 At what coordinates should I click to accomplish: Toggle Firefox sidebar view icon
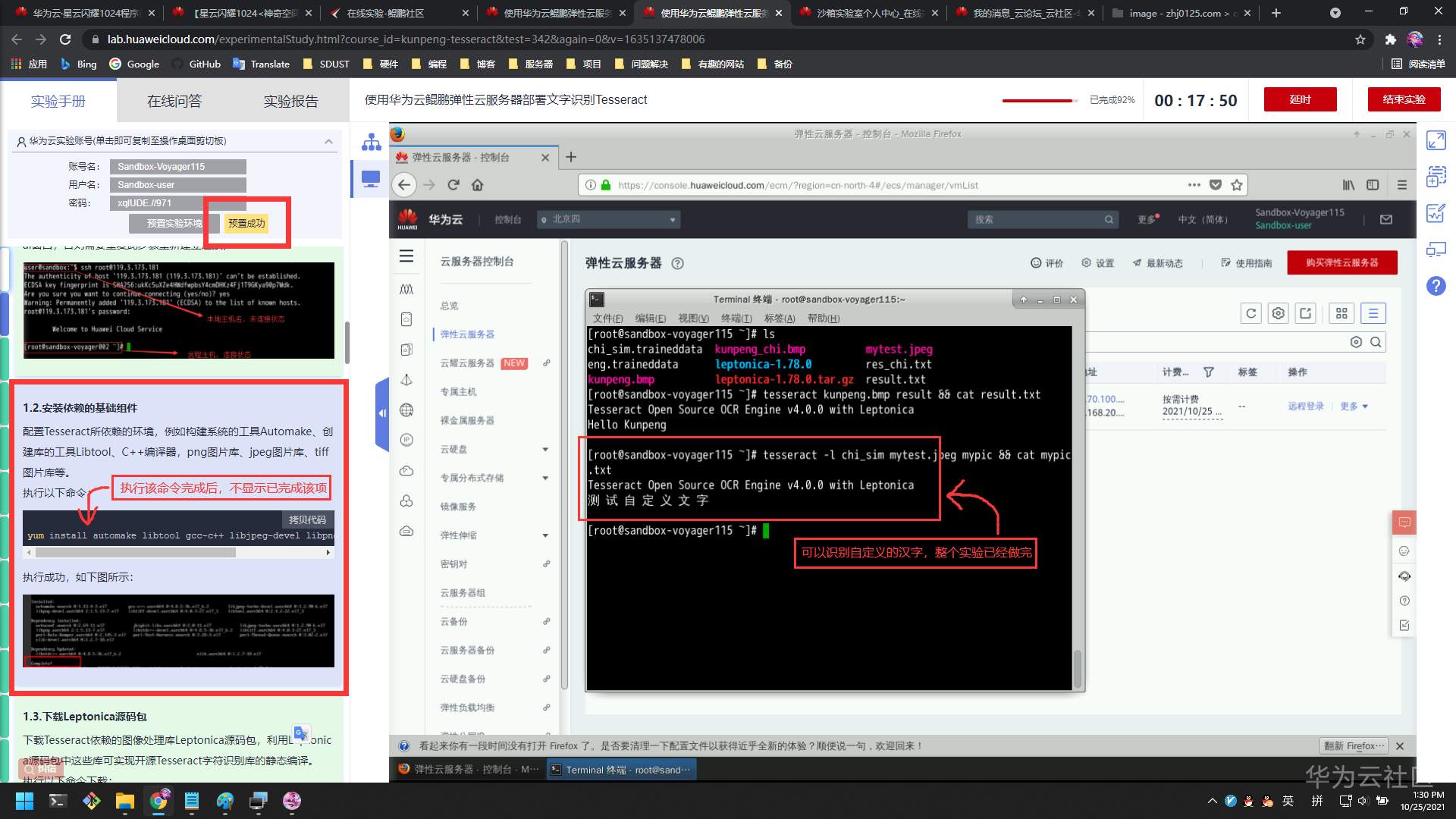tap(1373, 185)
